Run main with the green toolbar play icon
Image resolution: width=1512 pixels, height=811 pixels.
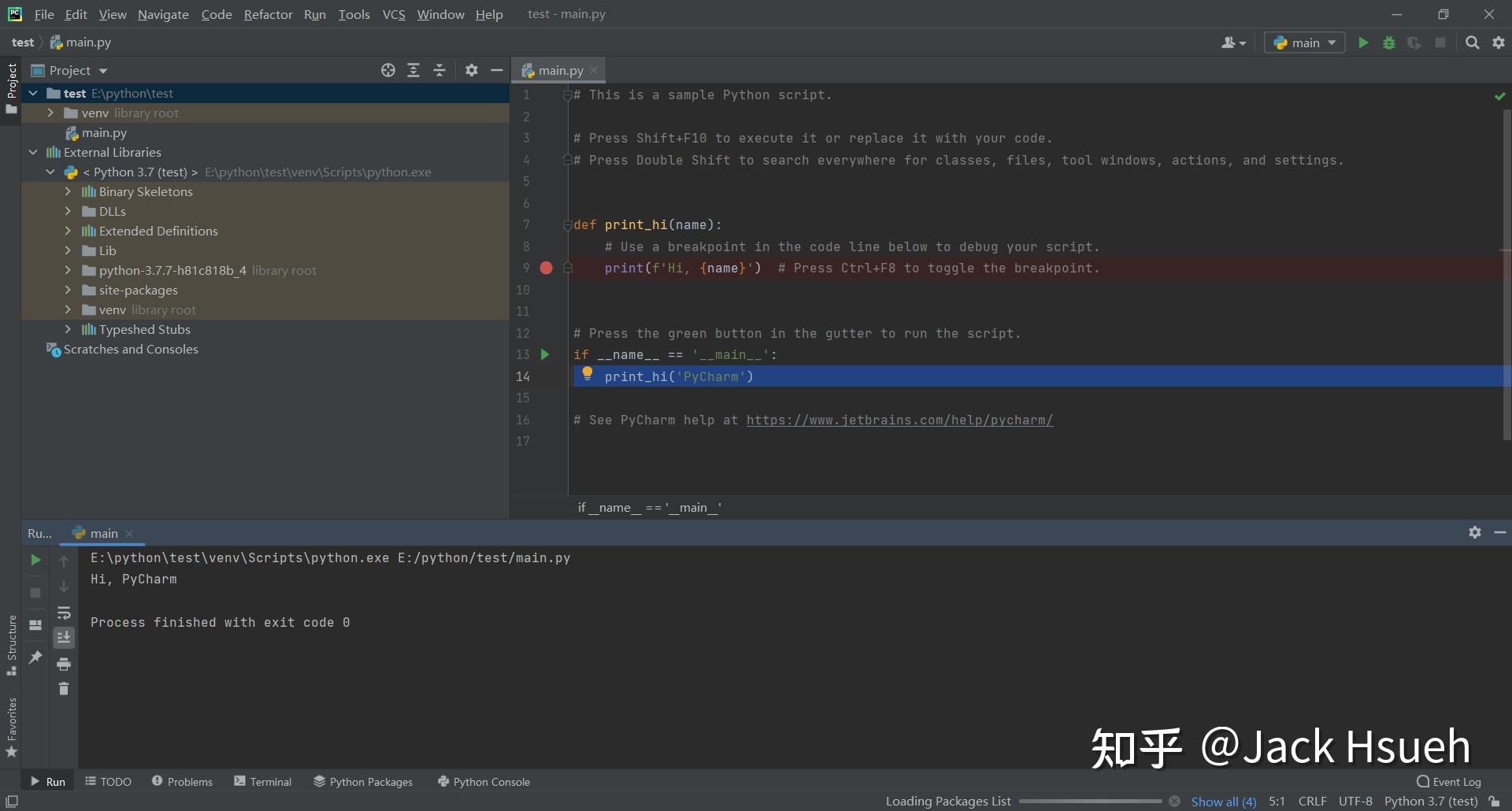coord(1363,43)
